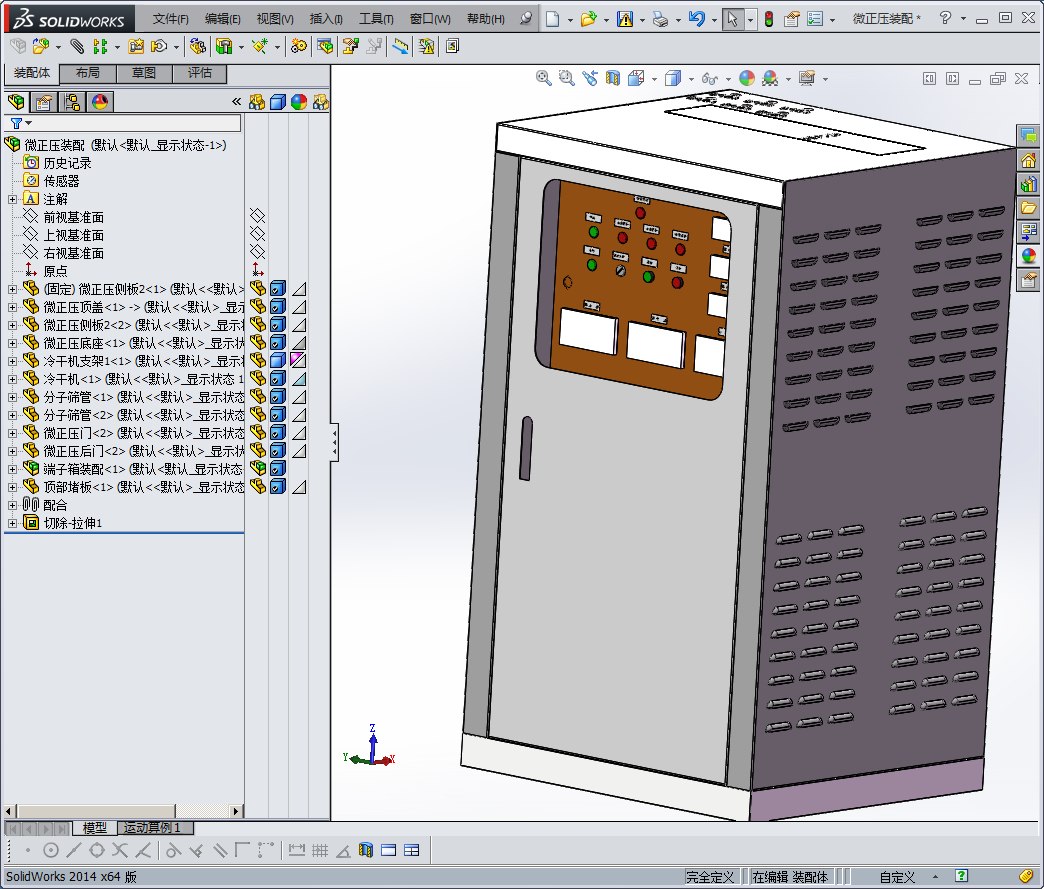Switch to the 运动算例1 tab
Viewport: 1044px width, 889px height.
pos(153,828)
